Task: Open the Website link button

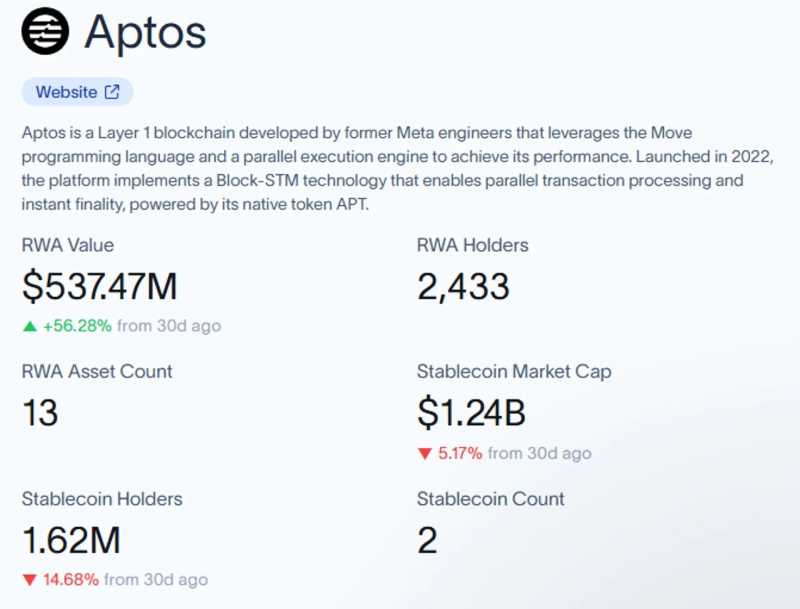Action: tap(77, 92)
